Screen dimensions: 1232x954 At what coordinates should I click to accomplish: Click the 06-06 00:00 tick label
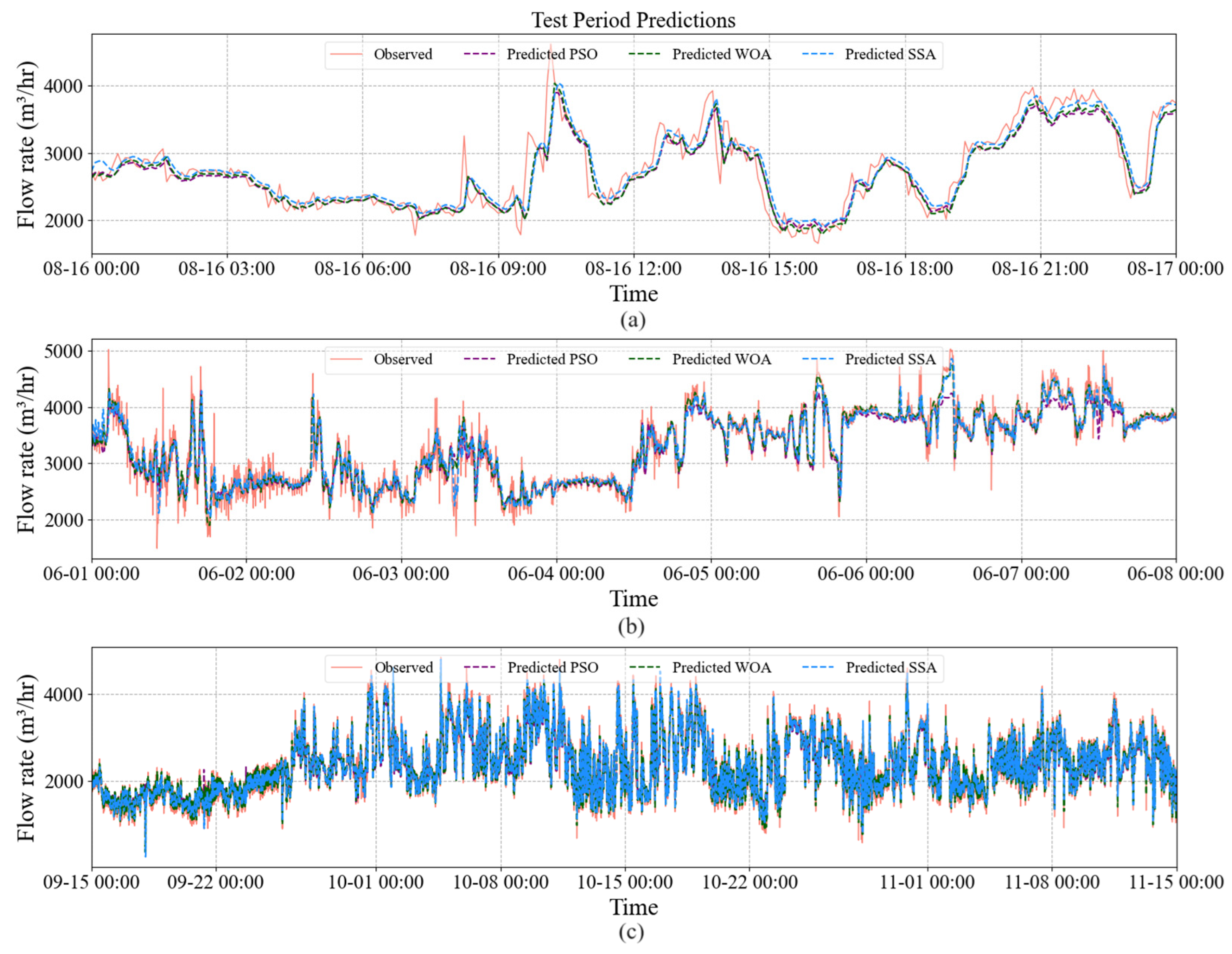(x=866, y=574)
